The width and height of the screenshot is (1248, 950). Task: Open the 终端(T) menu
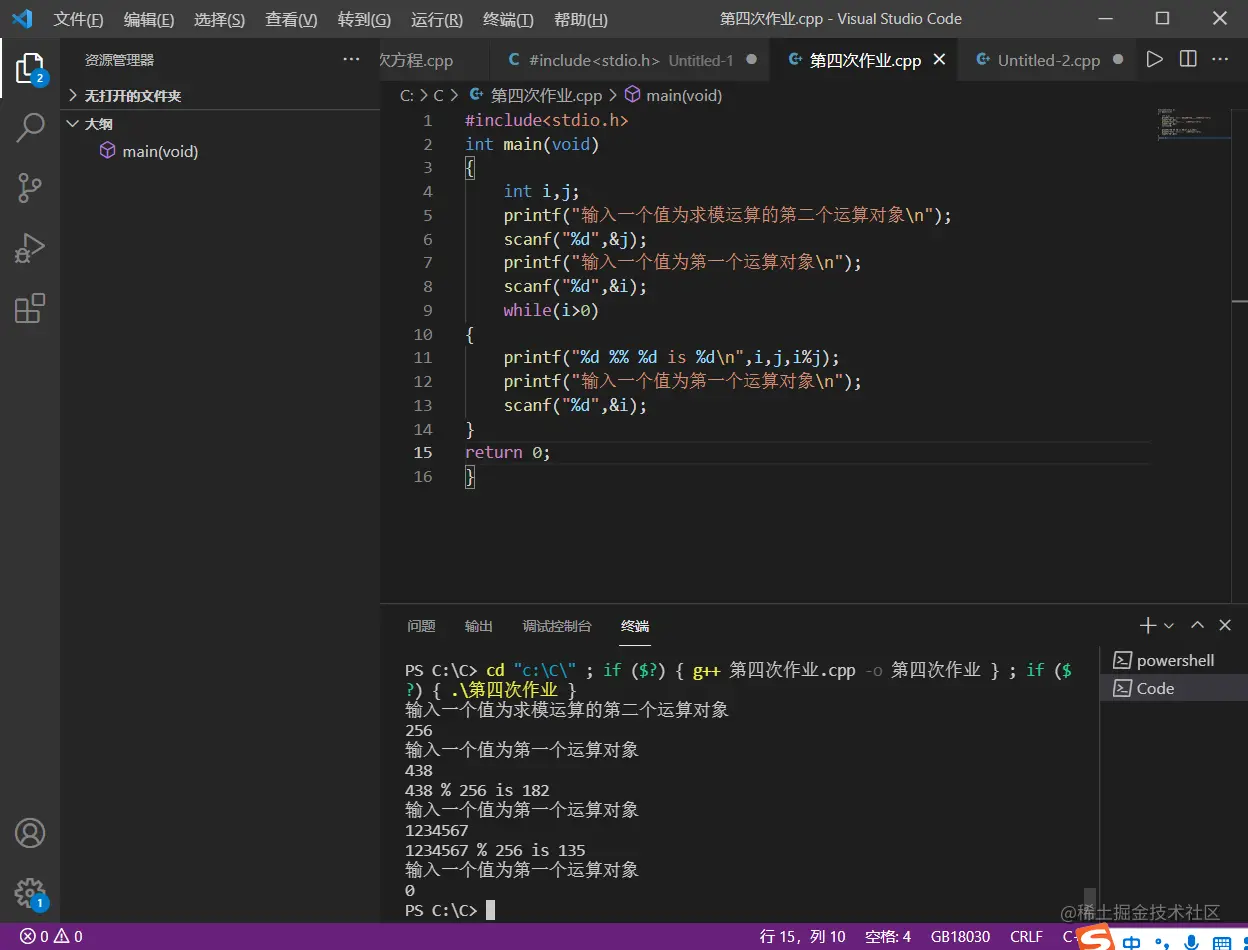tap(508, 19)
